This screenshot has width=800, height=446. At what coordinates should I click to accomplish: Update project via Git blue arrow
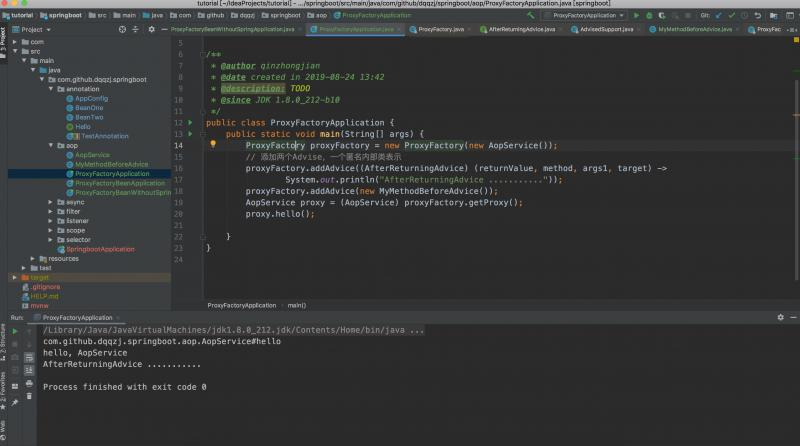(x=719, y=15)
